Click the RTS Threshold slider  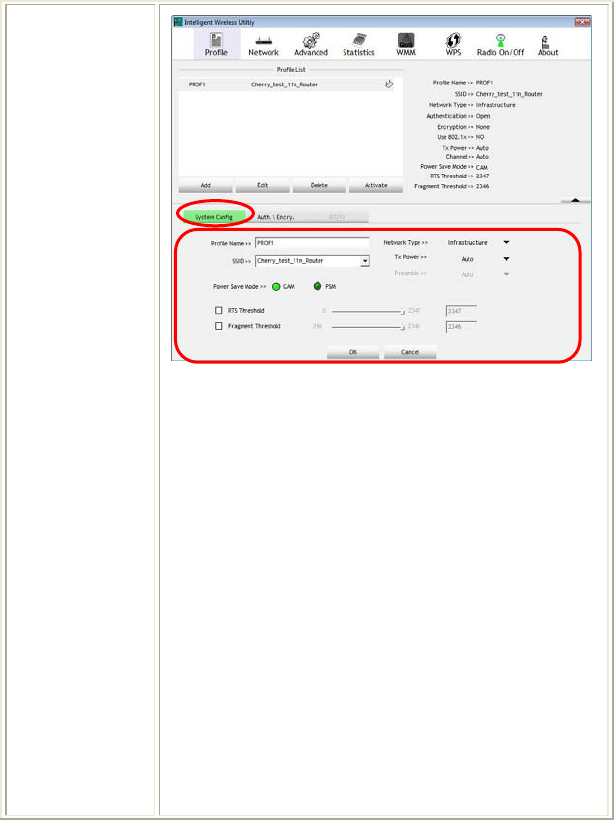point(368,311)
